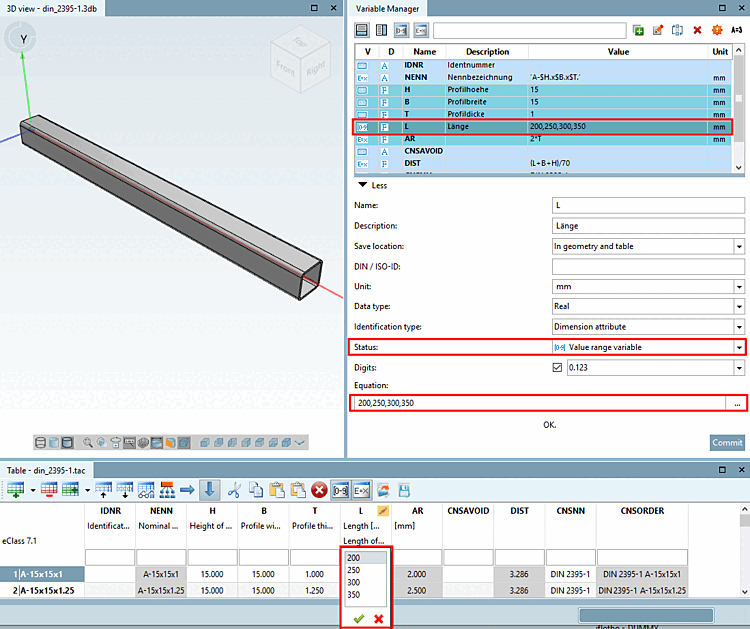Cancel value selection with red X
This screenshot has height=629, width=750.
click(x=378, y=619)
